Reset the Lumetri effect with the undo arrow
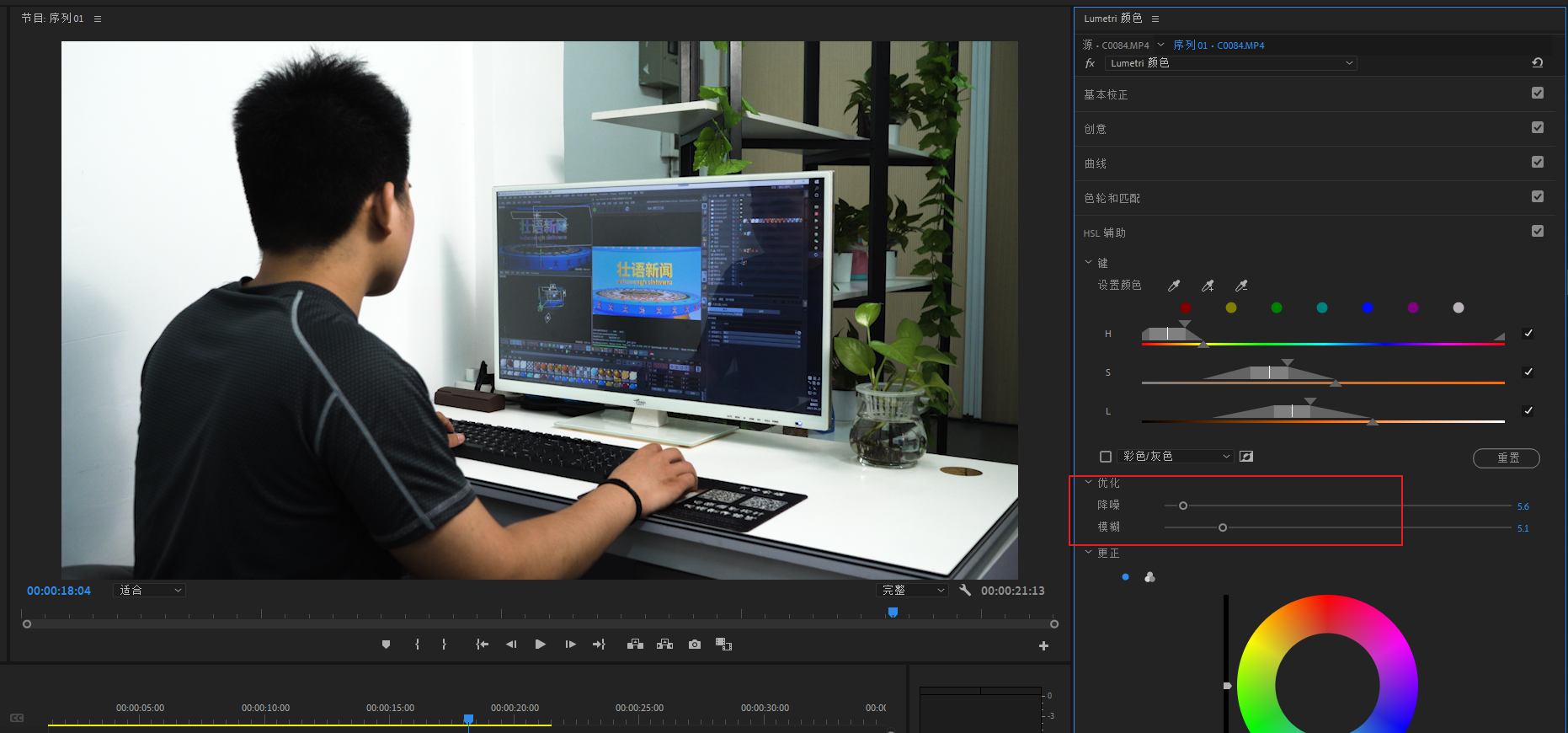Viewport: 1568px width, 733px height. (1537, 63)
